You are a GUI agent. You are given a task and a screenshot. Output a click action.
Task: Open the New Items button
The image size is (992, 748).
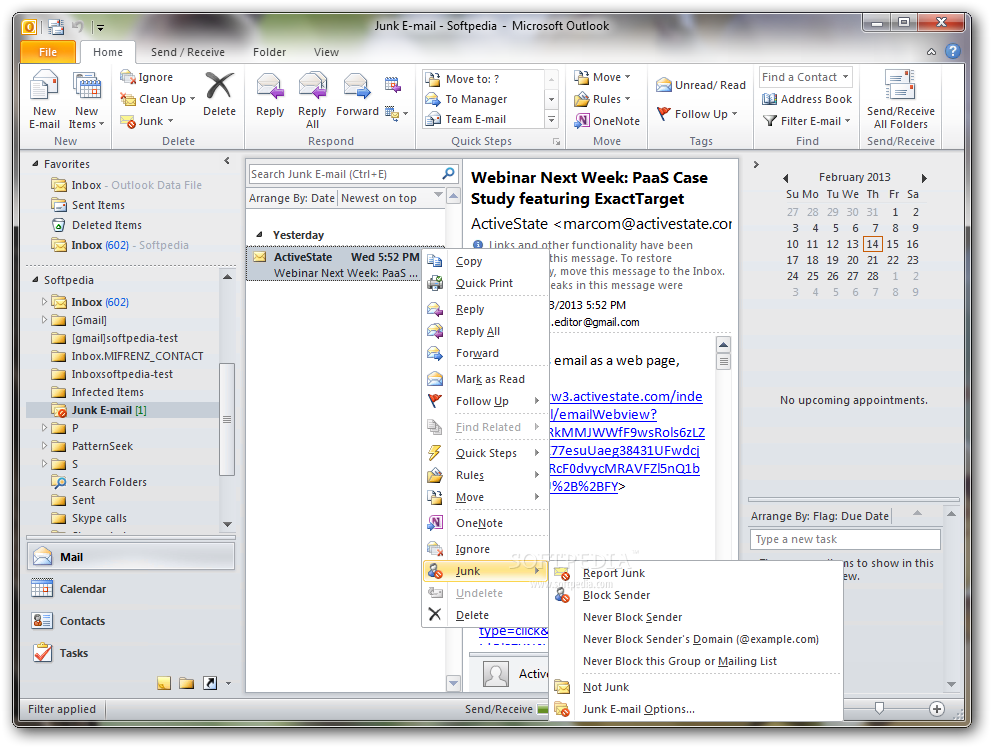(x=87, y=100)
